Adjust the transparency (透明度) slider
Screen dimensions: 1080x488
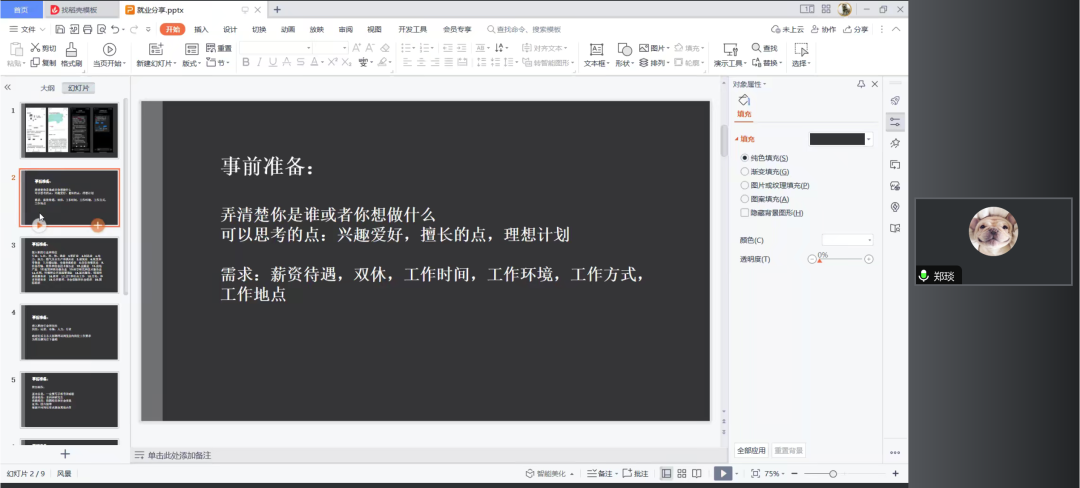(x=822, y=259)
